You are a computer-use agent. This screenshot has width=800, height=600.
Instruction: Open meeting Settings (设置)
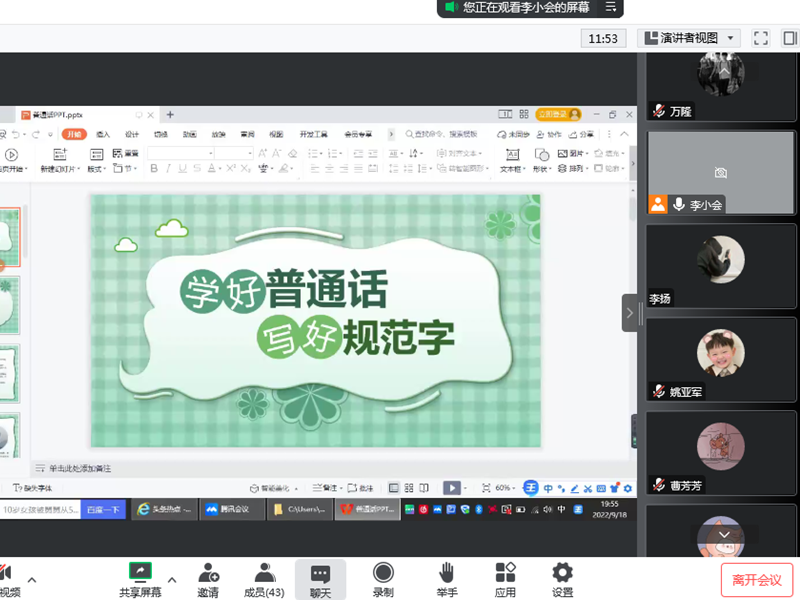coord(562,579)
